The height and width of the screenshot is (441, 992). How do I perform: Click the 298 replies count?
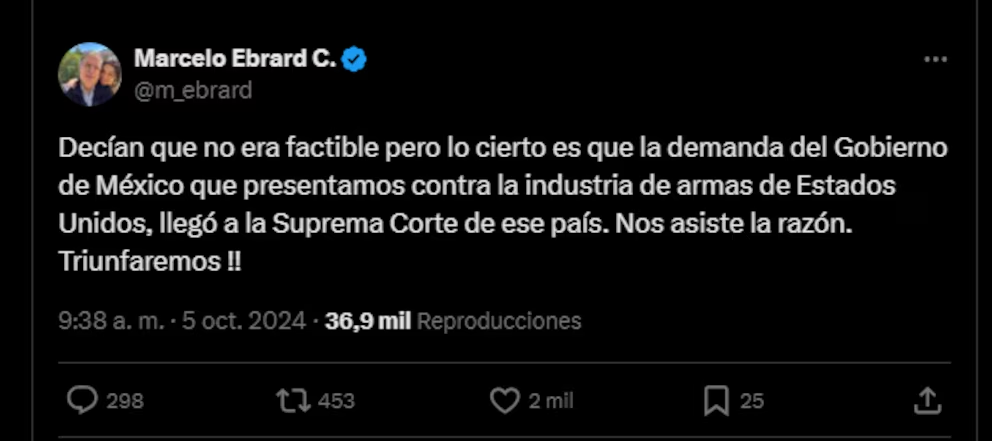coord(125,401)
